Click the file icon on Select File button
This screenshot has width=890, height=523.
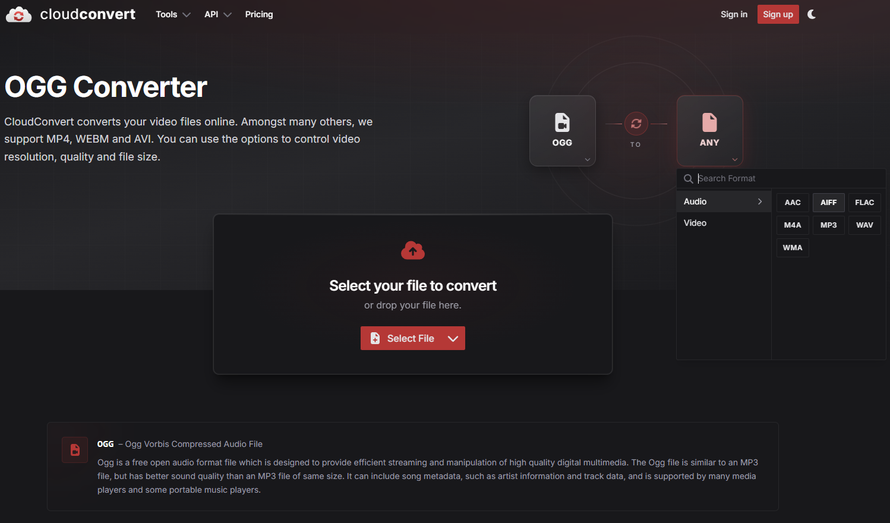375,338
